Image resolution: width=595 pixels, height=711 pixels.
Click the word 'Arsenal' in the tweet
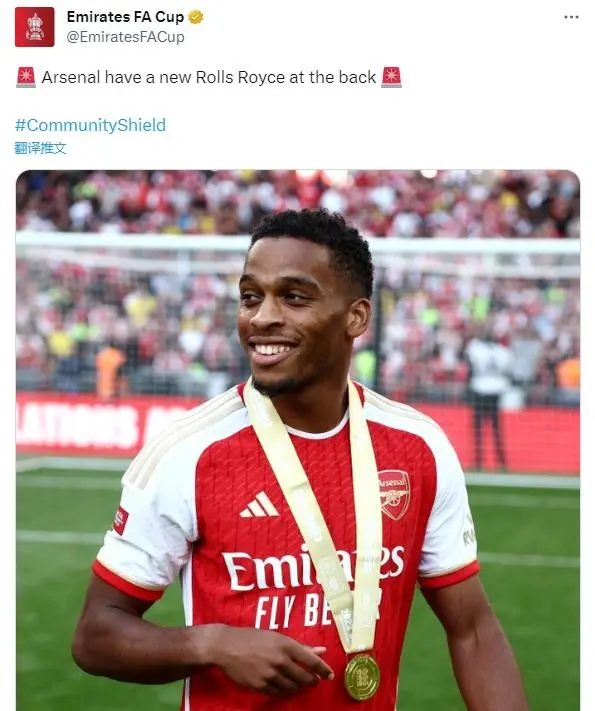(70, 77)
